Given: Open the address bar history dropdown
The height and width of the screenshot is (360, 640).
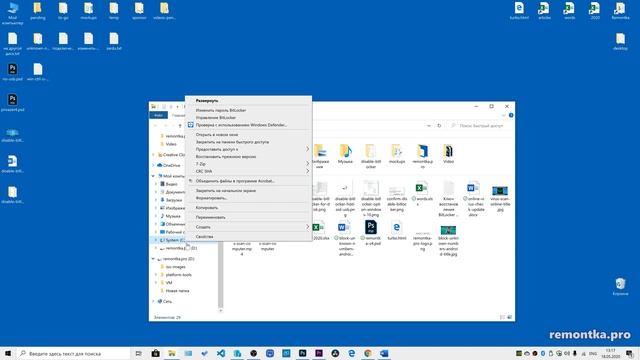Looking at the screenshot, I should [x=429, y=126].
